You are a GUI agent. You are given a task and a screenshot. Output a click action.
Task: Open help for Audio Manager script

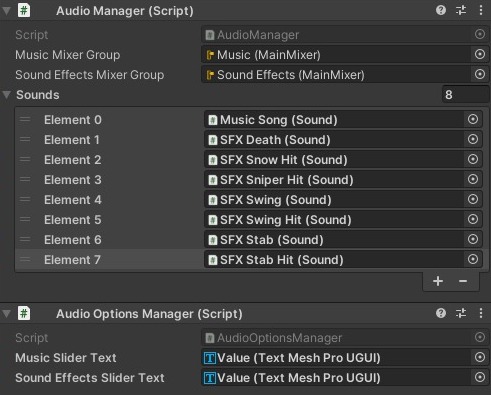[441, 10]
